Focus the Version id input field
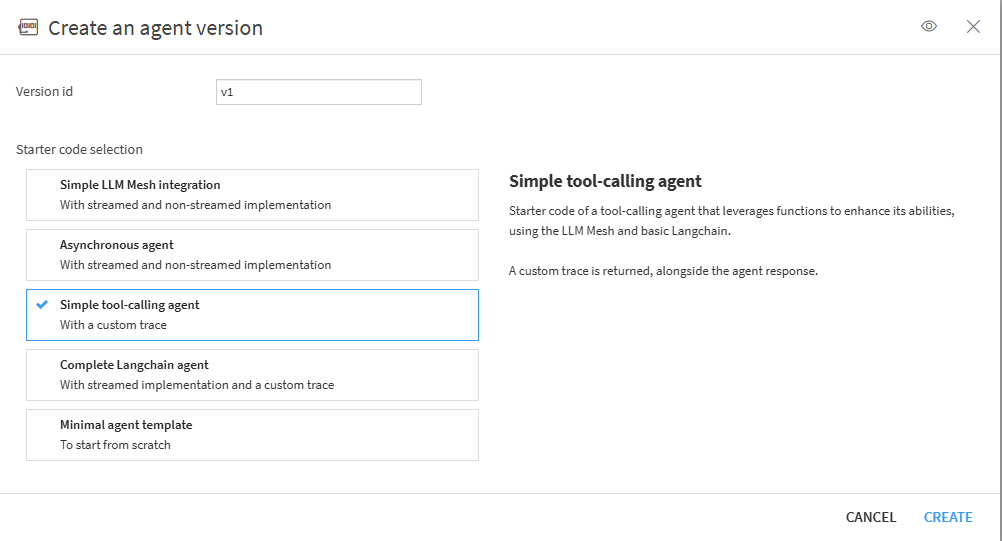Screen dimensions: 1002x541 tap(319, 92)
